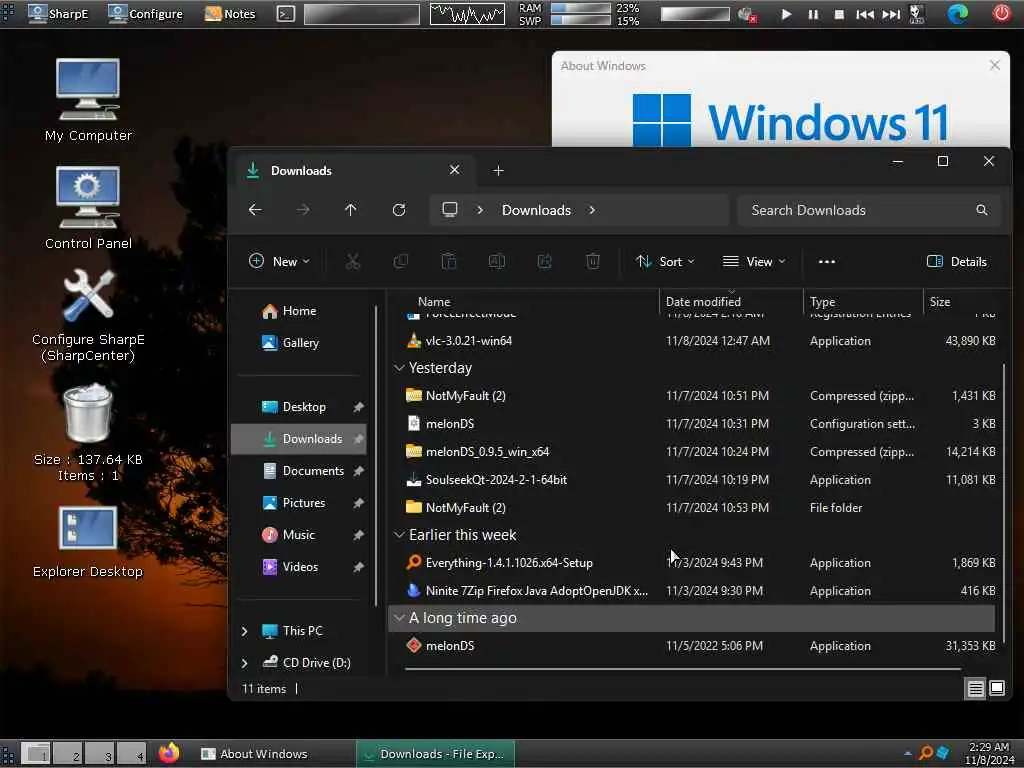Open the Configure menu in top bar
The height and width of the screenshot is (768, 1024).
click(146, 13)
